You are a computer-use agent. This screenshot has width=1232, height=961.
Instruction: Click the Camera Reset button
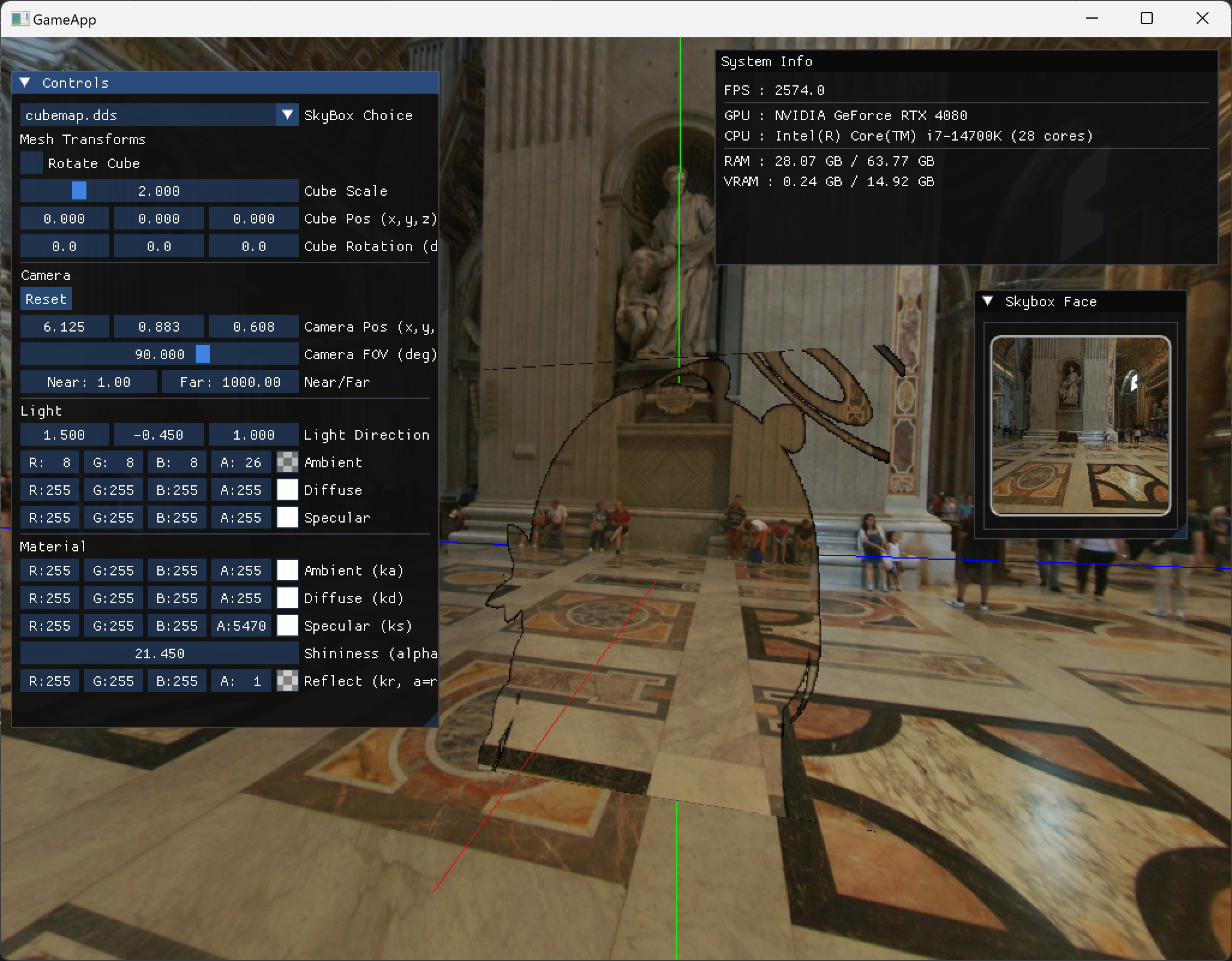point(46,299)
